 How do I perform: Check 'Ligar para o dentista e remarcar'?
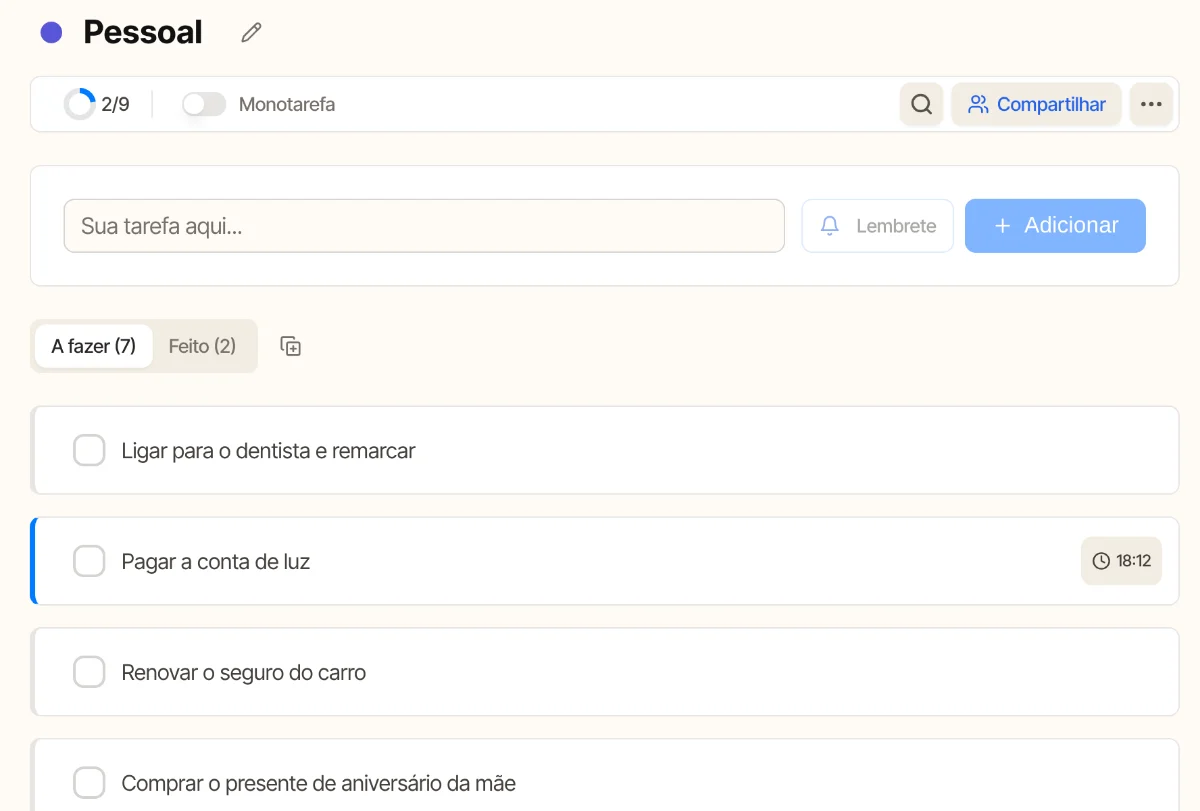click(89, 450)
